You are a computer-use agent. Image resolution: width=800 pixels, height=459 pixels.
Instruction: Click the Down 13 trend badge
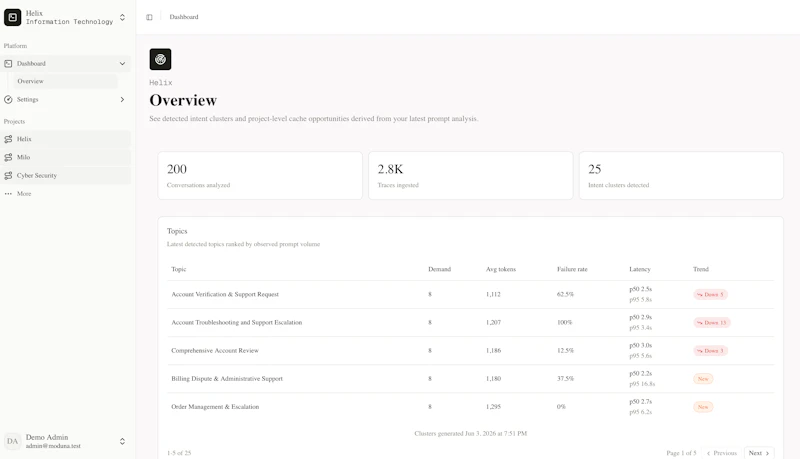click(712, 322)
